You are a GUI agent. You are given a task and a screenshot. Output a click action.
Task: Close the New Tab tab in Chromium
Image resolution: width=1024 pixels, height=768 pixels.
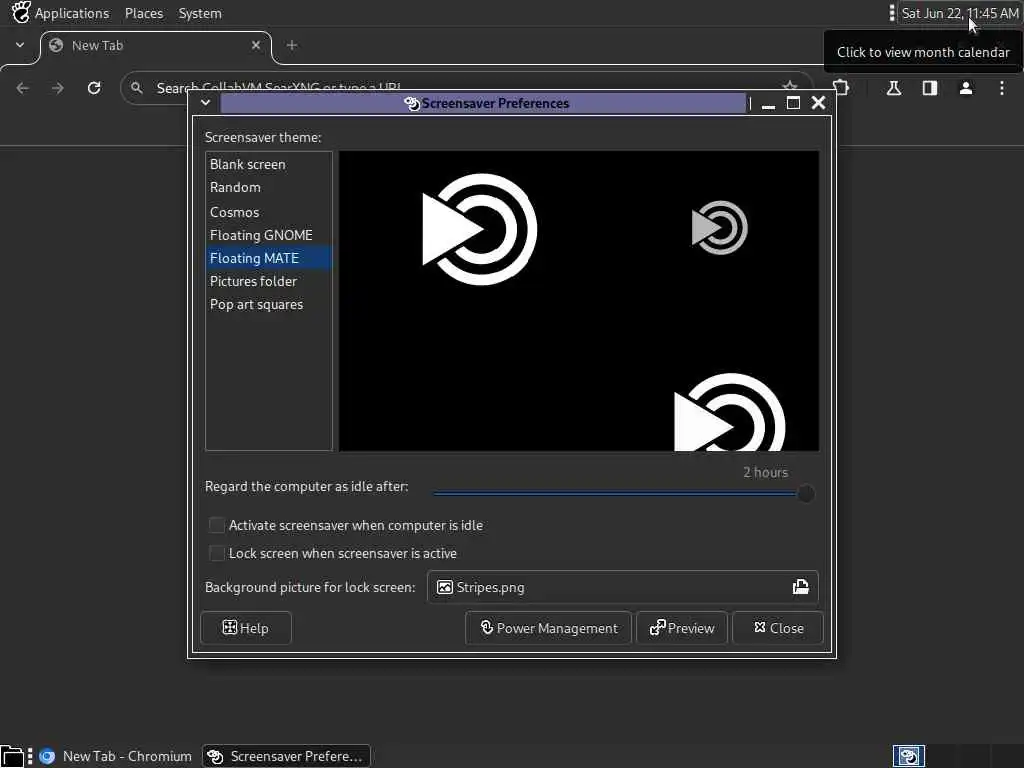[x=256, y=45]
